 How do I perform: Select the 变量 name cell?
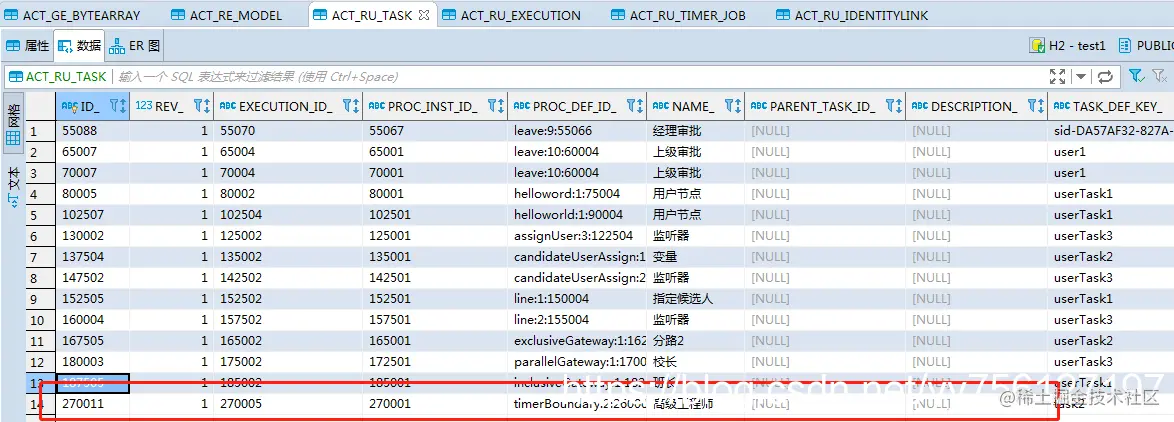point(696,257)
